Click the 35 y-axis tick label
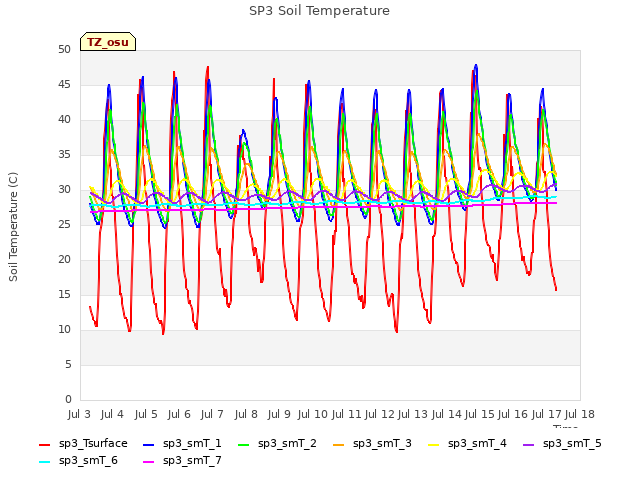Viewport: 640px width, 480px height. click(64, 154)
